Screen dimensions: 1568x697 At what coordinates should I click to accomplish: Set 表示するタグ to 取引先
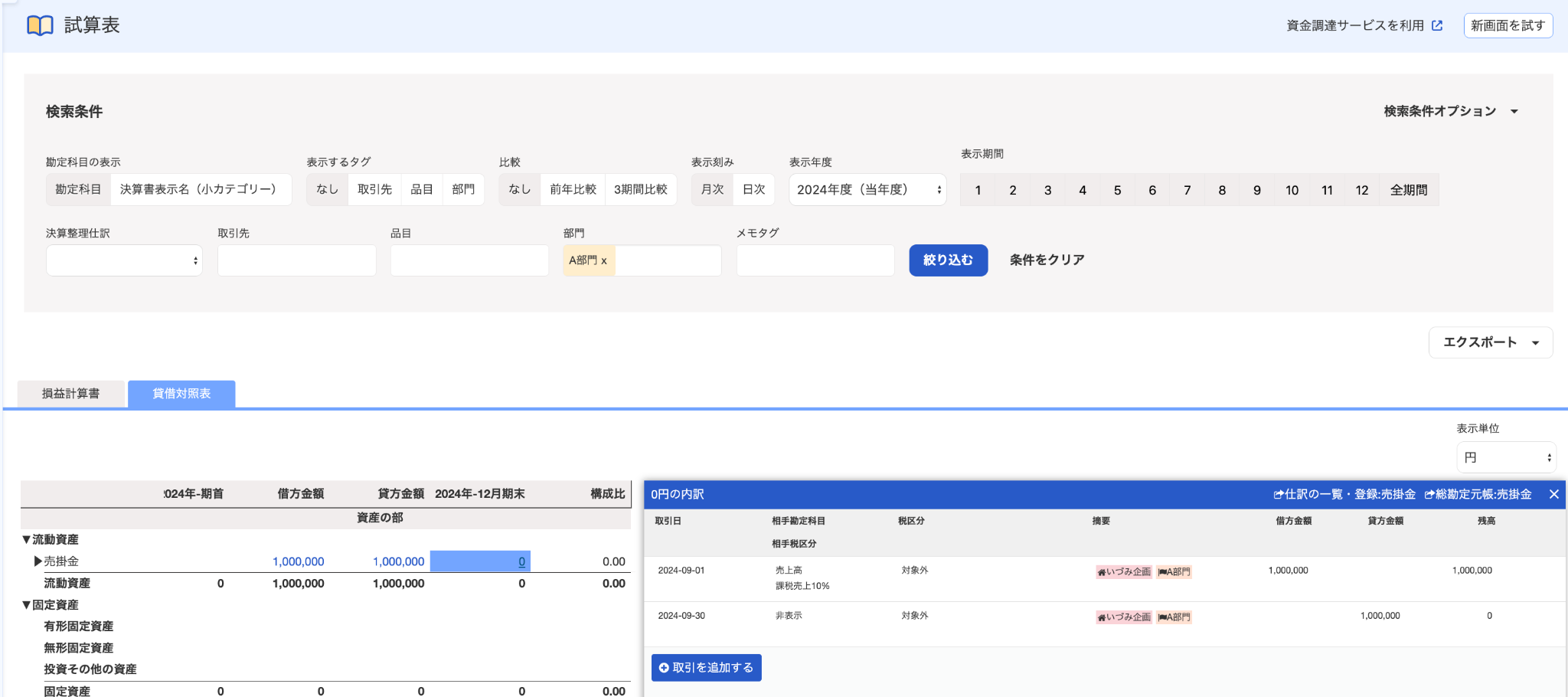pos(374,189)
